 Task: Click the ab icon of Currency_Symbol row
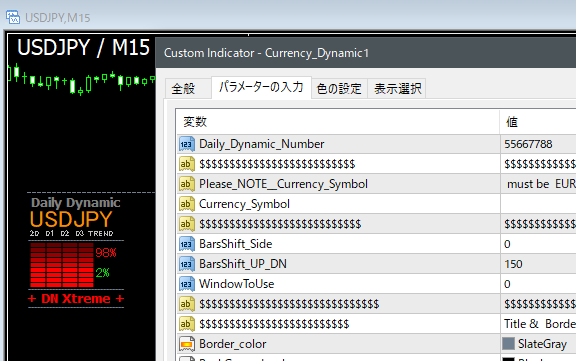[x=187, y=204]
